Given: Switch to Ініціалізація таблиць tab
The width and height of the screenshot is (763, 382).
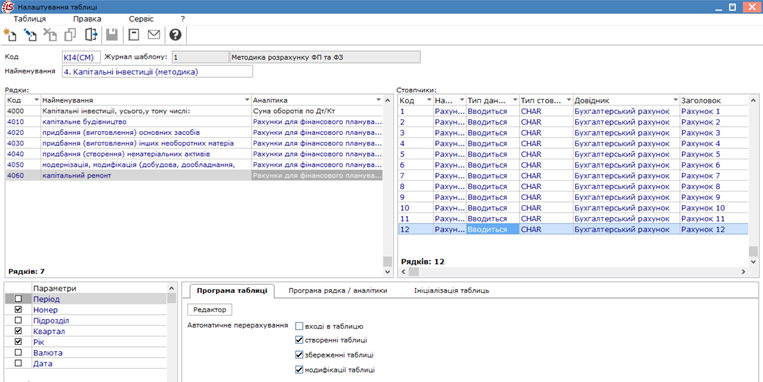Looking at the screenshot, I should (452, 291).
